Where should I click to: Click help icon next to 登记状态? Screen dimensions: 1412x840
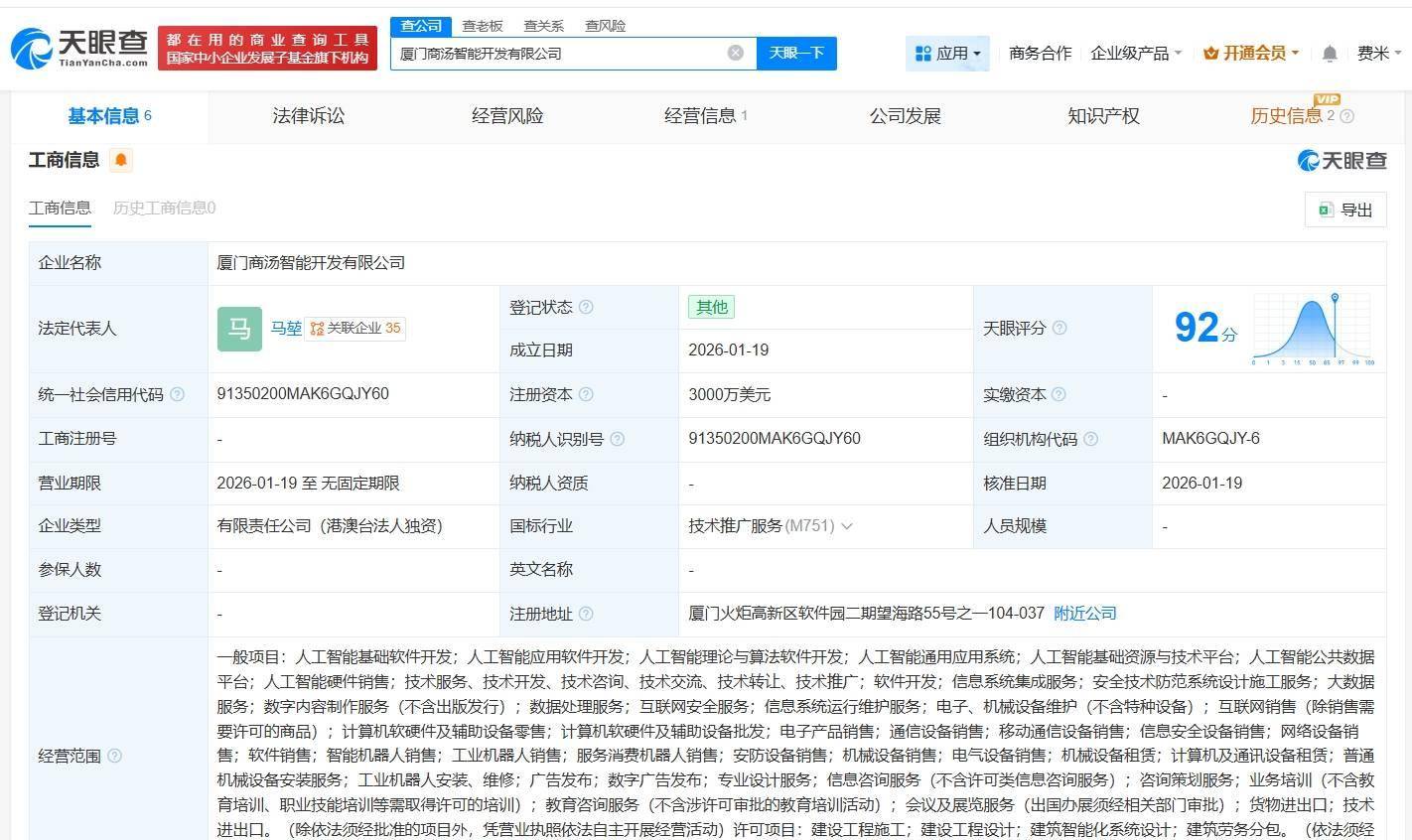click(586, 308)
